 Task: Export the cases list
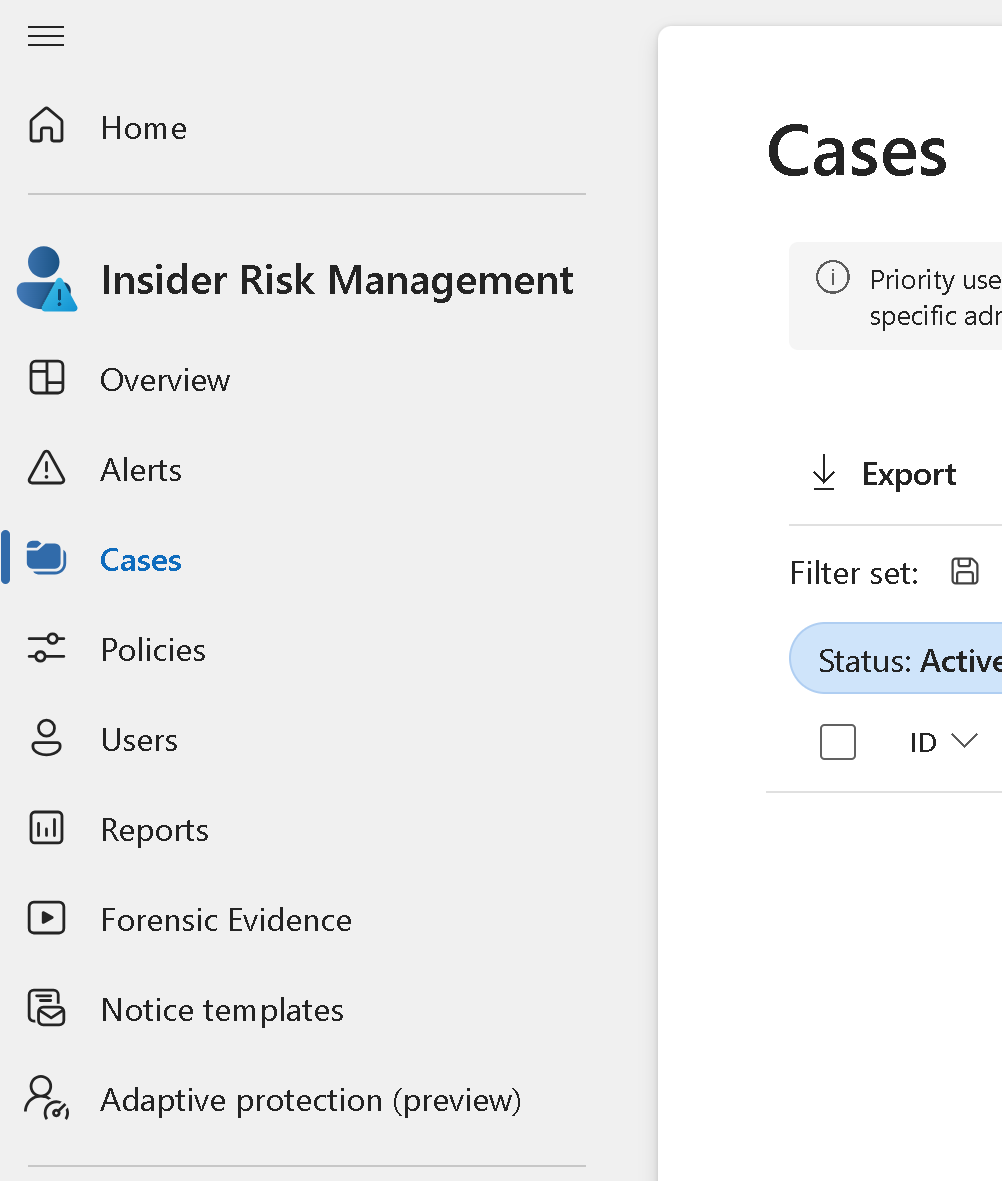coord(884,474)
